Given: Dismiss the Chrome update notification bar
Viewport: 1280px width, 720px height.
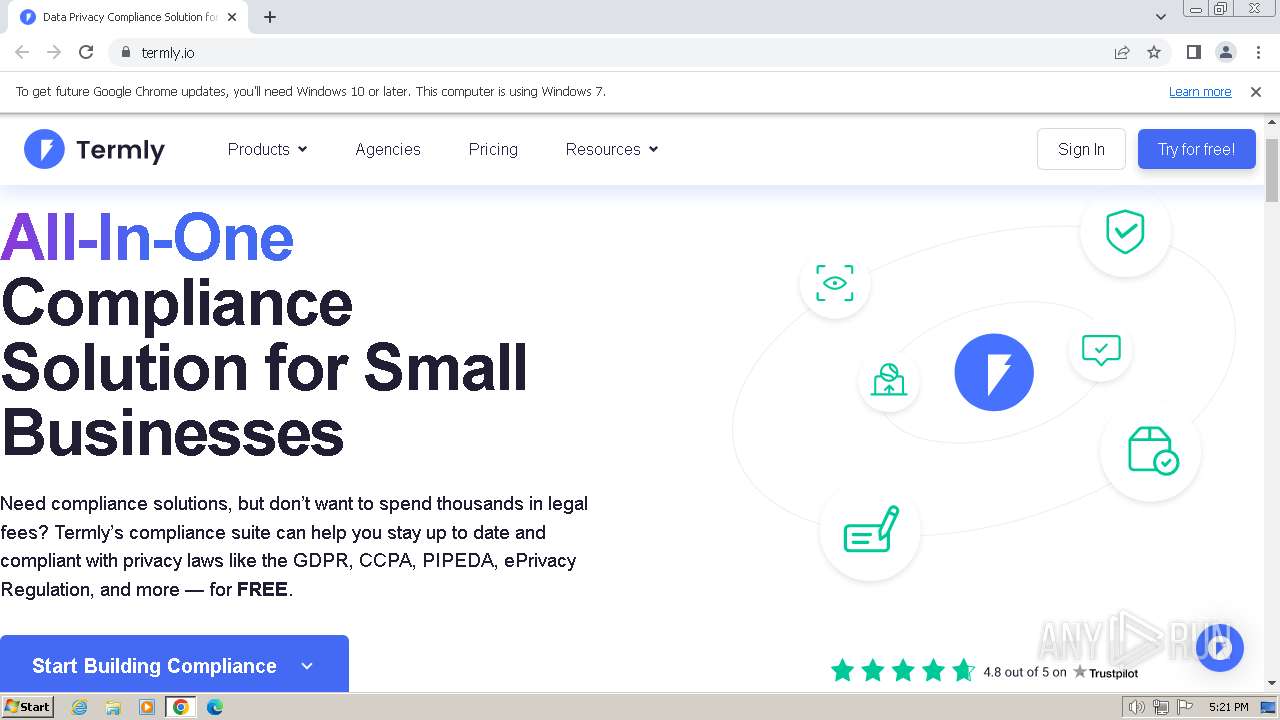Looking at the screenshot, I should [x=1256, y=91].
